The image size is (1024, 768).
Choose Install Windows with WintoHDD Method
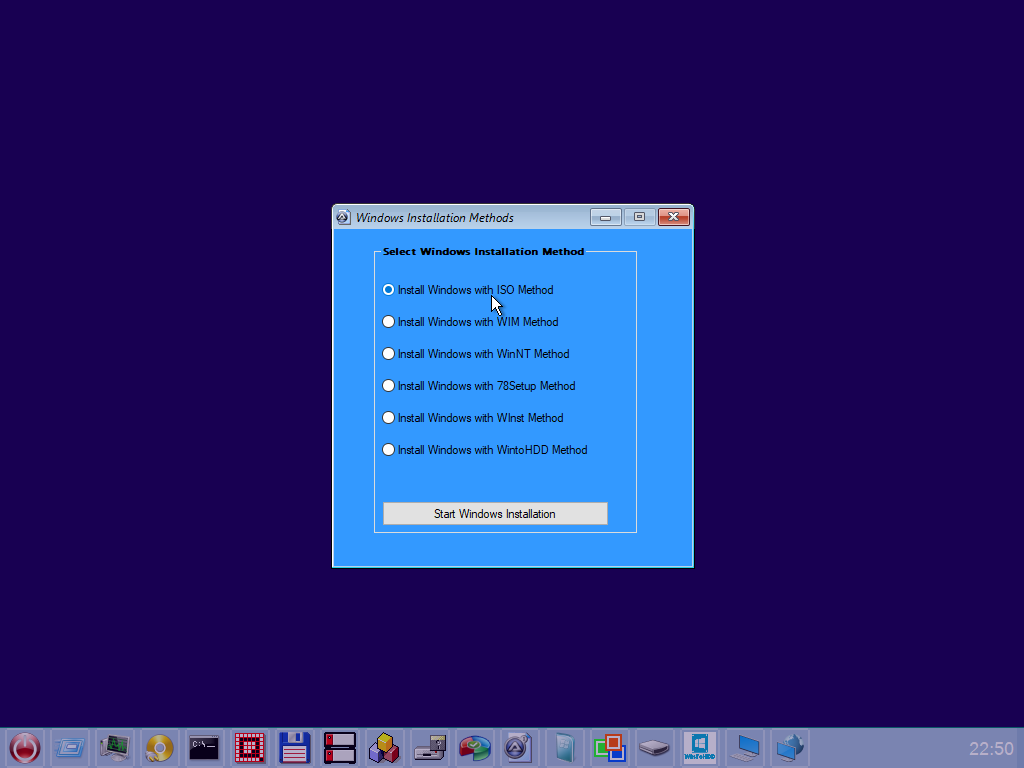(485, 449)
